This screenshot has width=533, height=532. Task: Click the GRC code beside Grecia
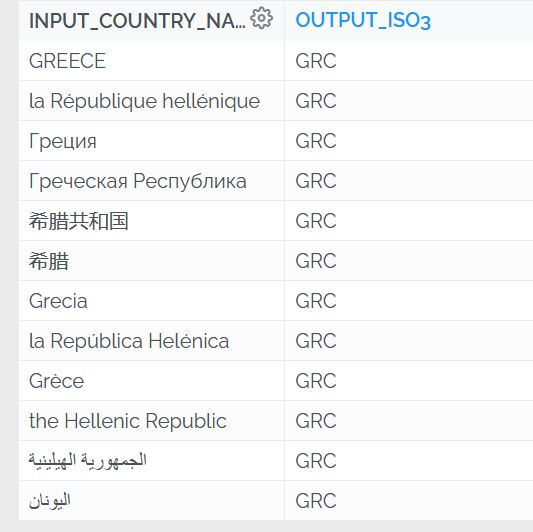tap(316, 301)
